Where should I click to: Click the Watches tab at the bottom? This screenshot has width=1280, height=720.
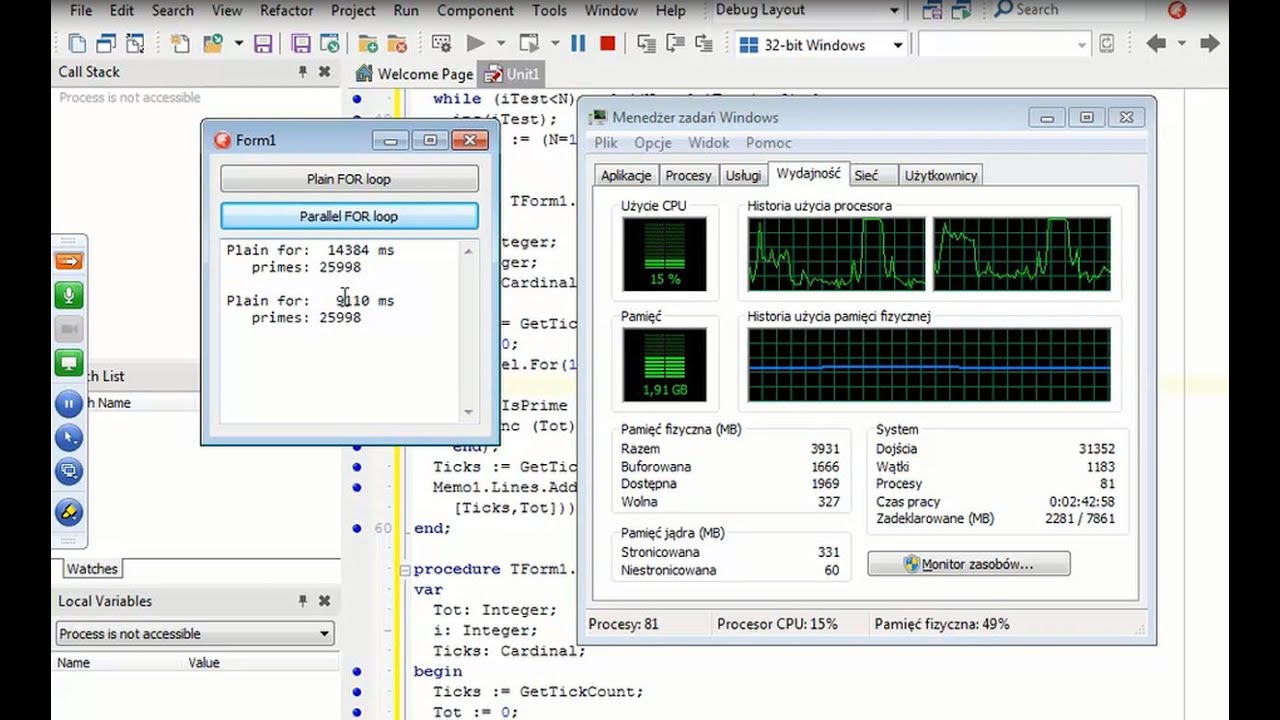coord(92,569)
